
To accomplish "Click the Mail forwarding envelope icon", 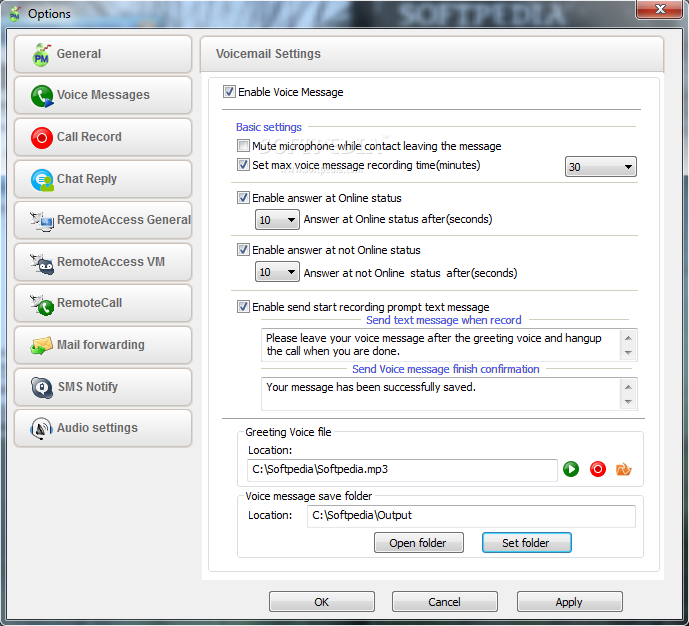I will 42,345.
